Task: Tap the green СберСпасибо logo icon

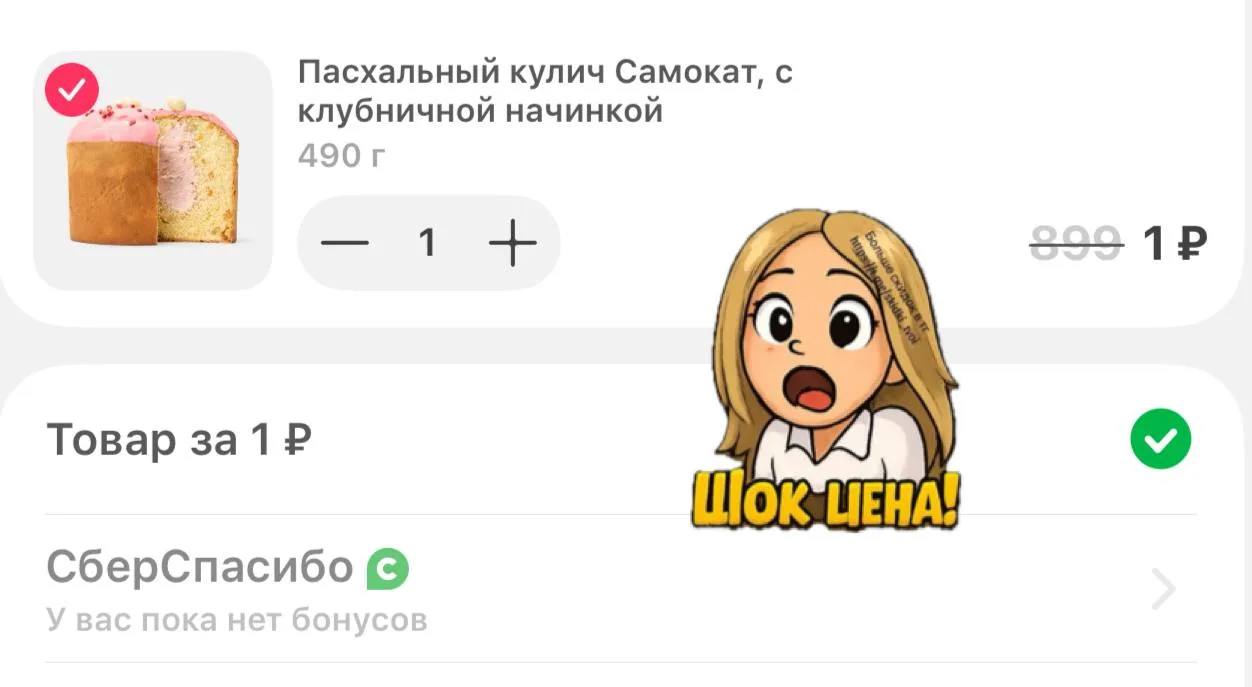Action: click(388, 569)
